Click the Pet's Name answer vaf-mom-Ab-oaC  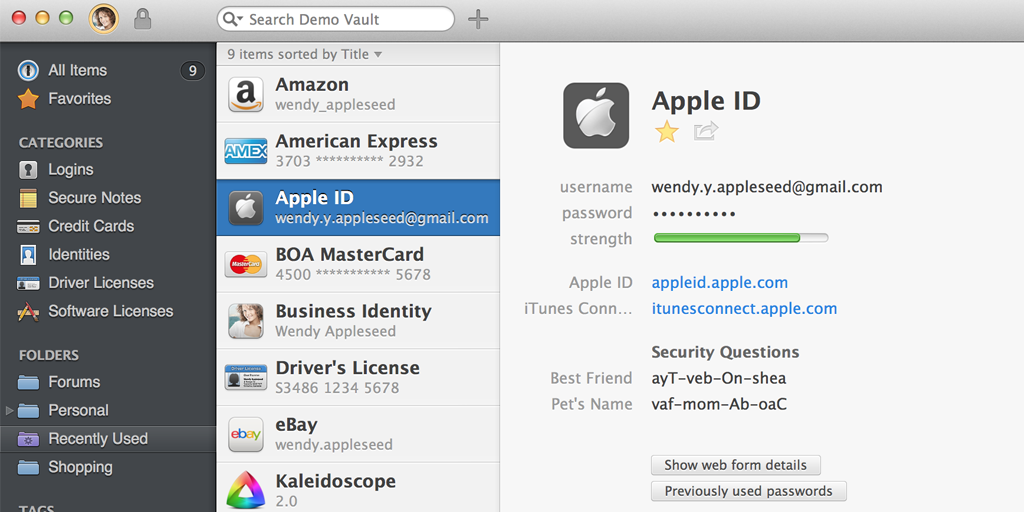pos(719,404)
